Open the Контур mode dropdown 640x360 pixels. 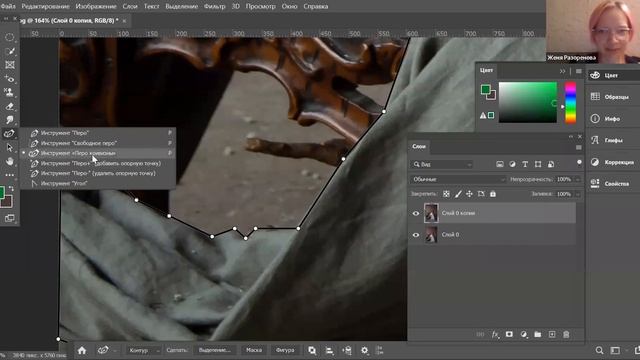pyautogui.click(x=143, y=350)
